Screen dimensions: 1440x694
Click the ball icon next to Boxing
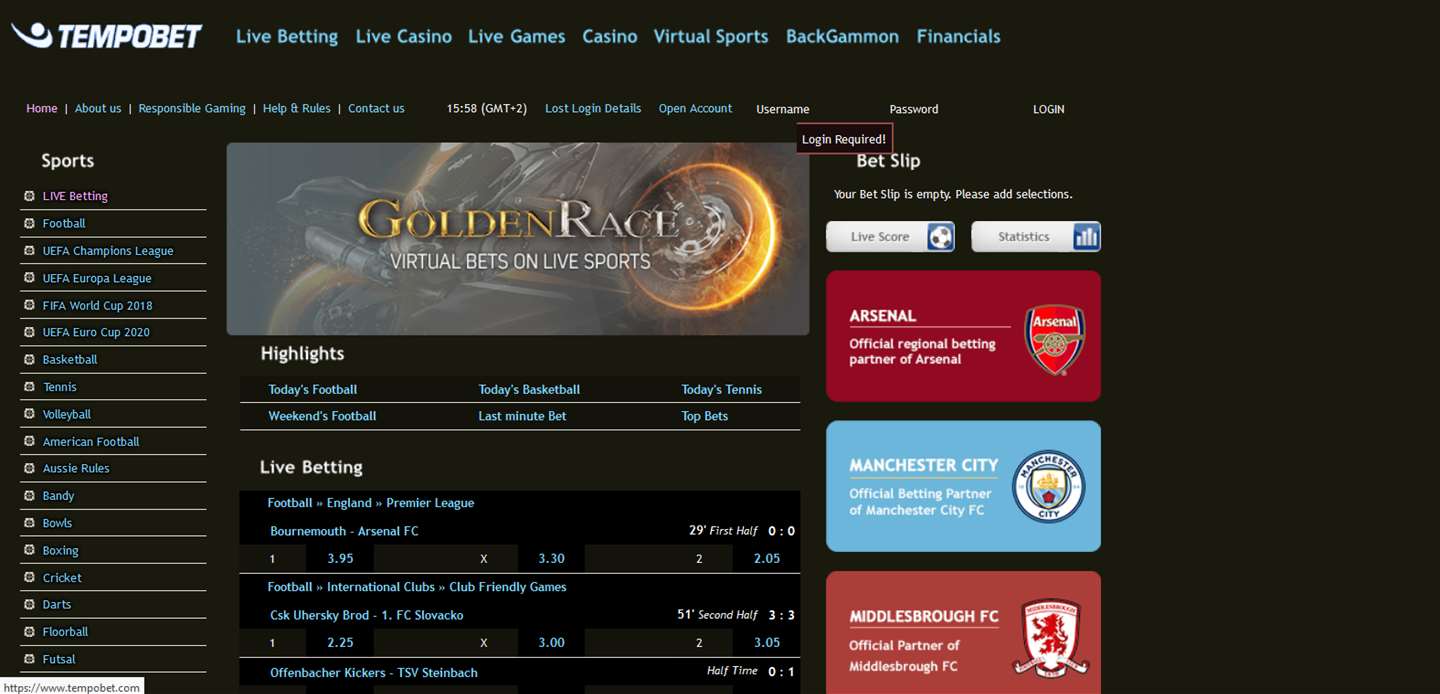click(28, 550)
